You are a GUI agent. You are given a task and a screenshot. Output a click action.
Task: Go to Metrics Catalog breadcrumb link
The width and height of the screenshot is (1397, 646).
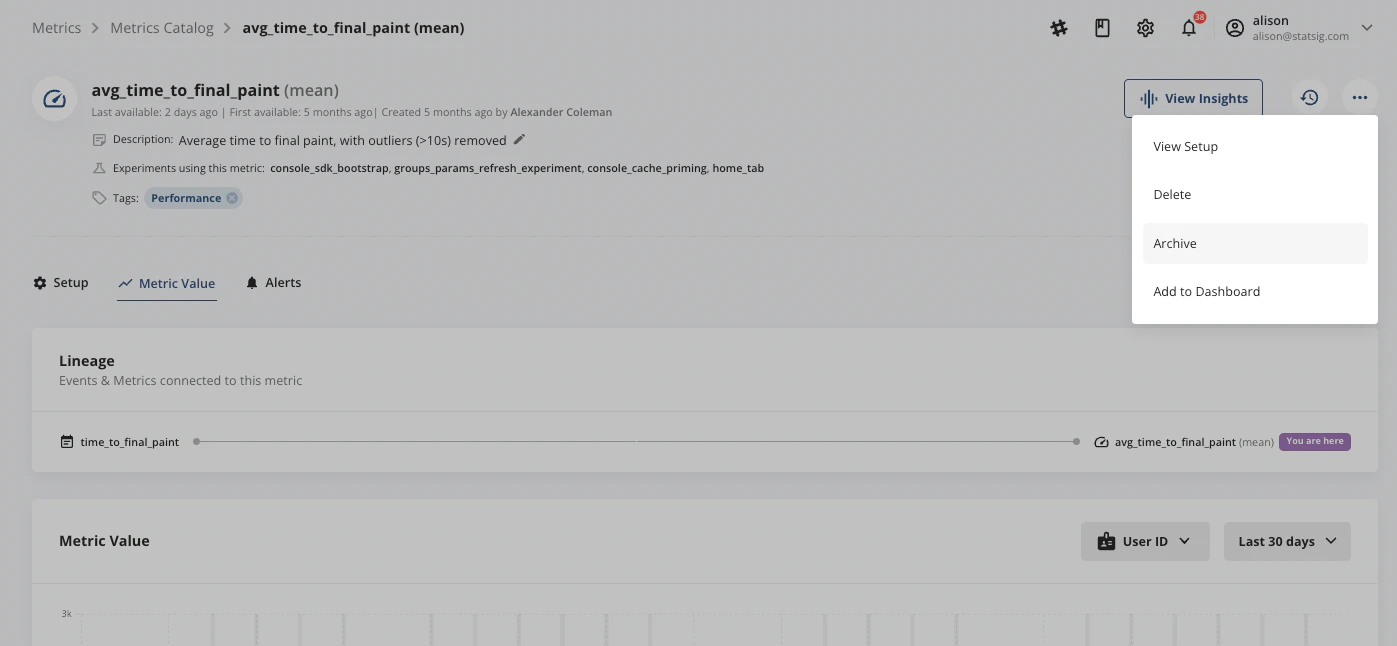(162, 28)
